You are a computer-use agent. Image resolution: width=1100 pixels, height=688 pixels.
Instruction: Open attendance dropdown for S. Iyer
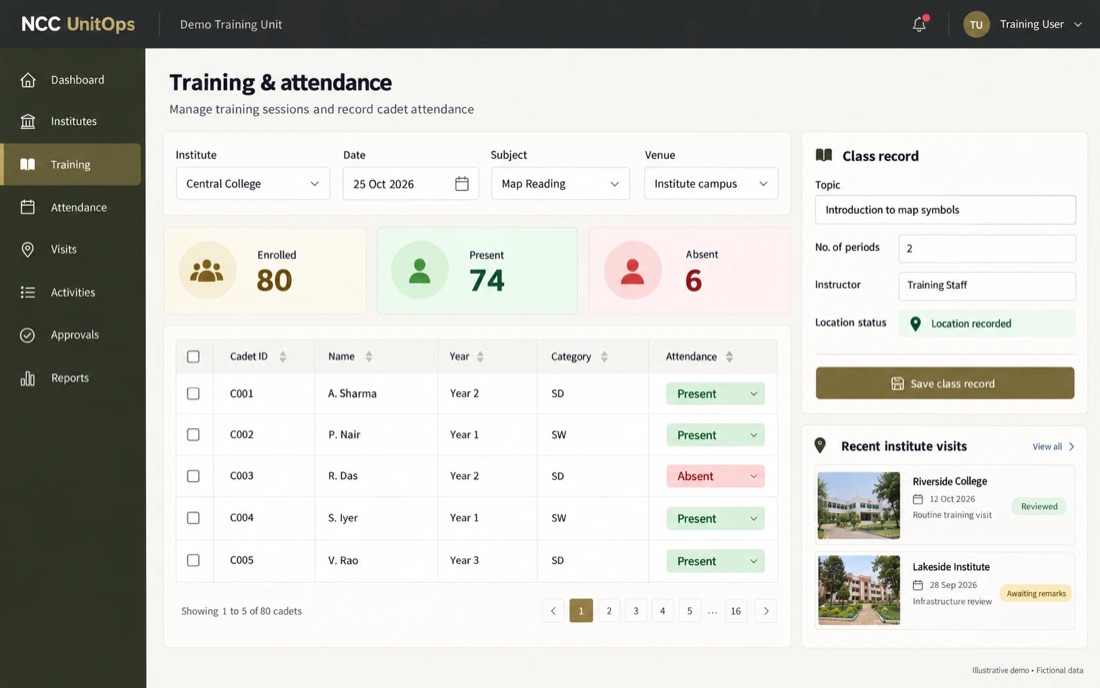[715, 518]
